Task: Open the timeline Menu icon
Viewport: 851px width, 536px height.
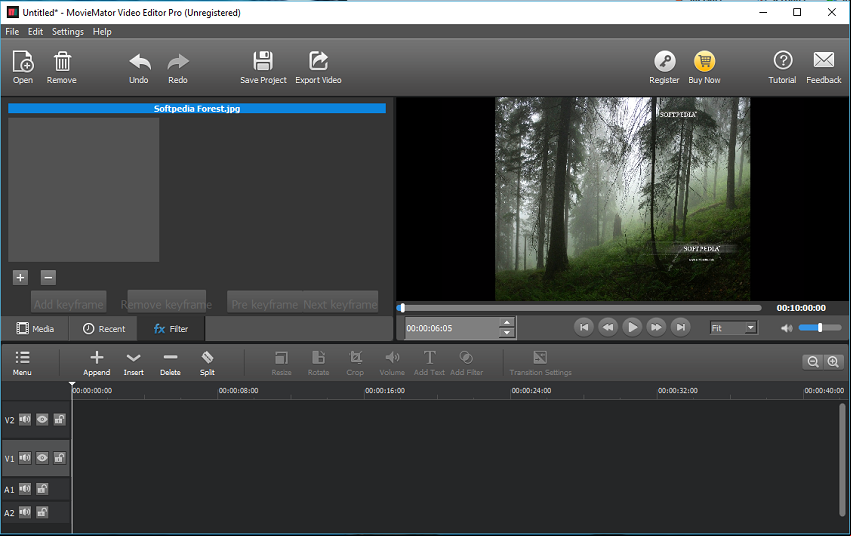Action: 22,363
